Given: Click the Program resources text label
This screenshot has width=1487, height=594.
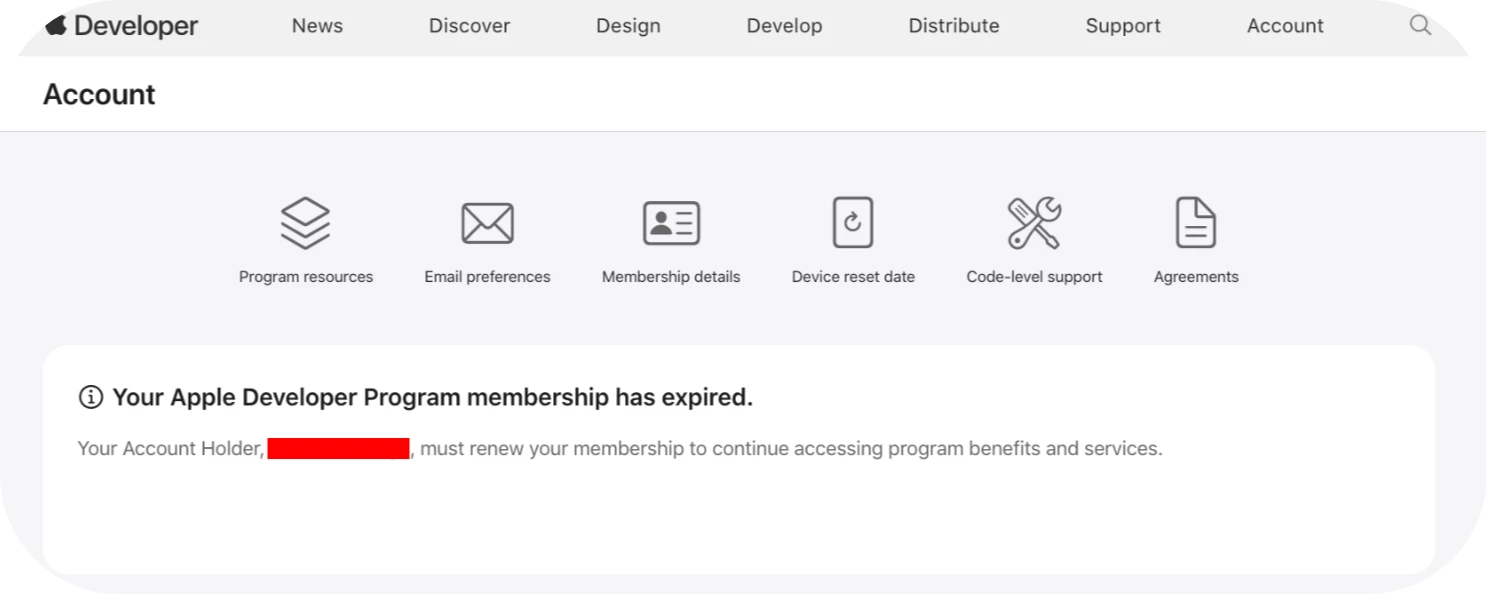Looking at the screenshot, I should pyautogui.click(x=306, y=277).
